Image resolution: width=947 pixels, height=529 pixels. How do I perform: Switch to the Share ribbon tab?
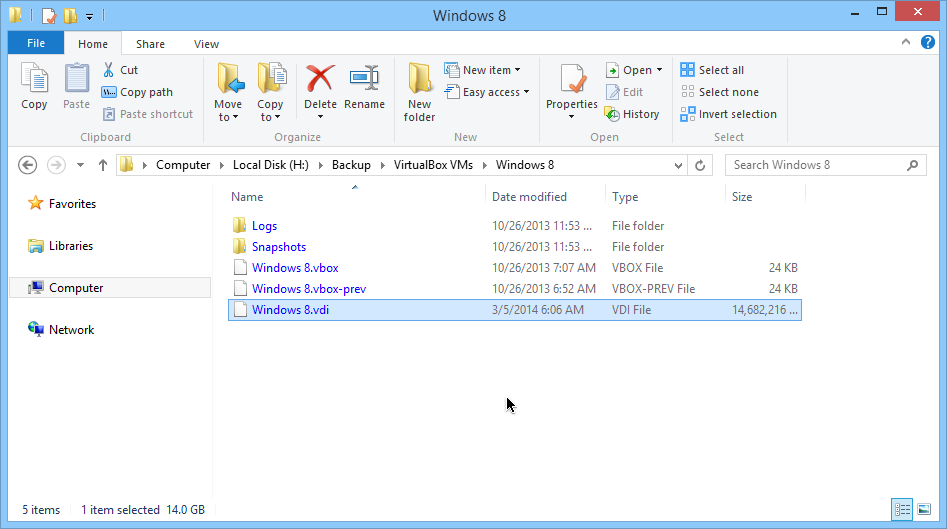click(150, 44)
